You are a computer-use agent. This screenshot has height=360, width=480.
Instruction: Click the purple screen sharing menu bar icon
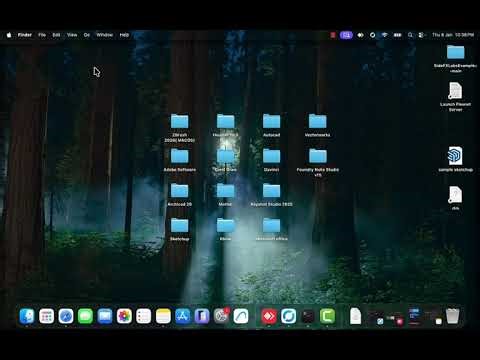click(346, 35)
